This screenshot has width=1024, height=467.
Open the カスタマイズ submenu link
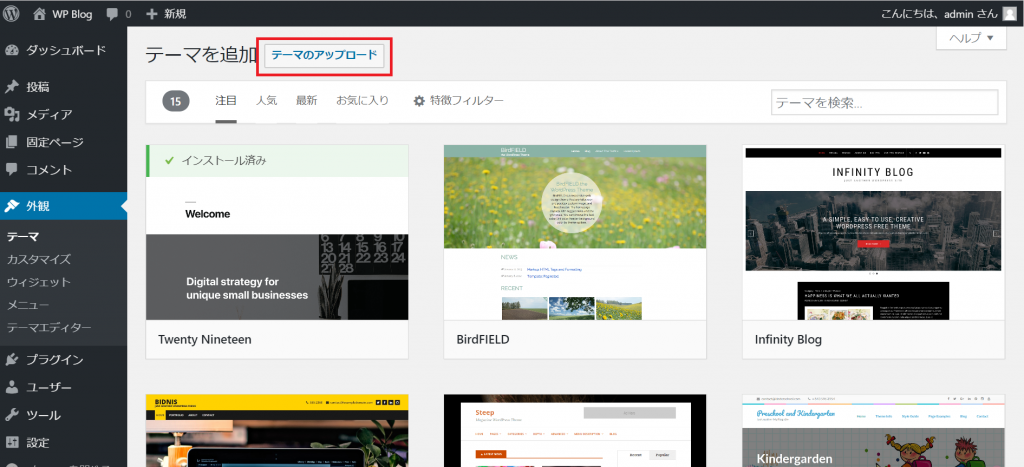click(39, 260)
